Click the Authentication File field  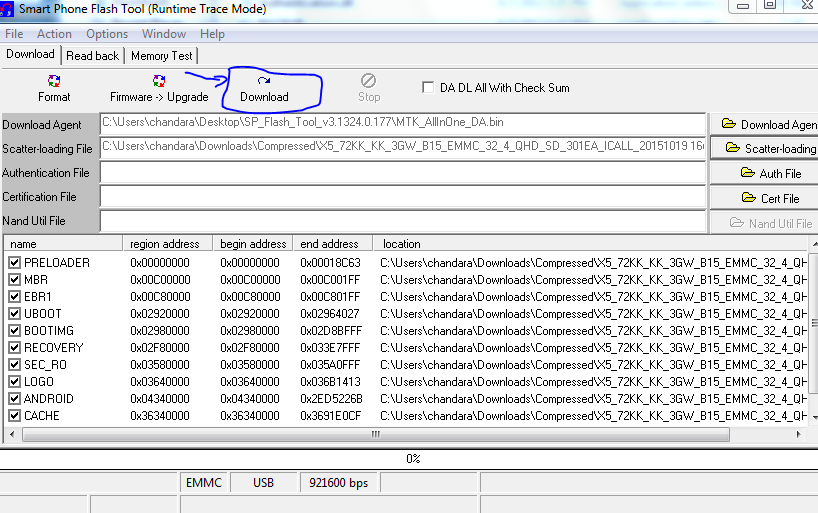click(403, 172)
